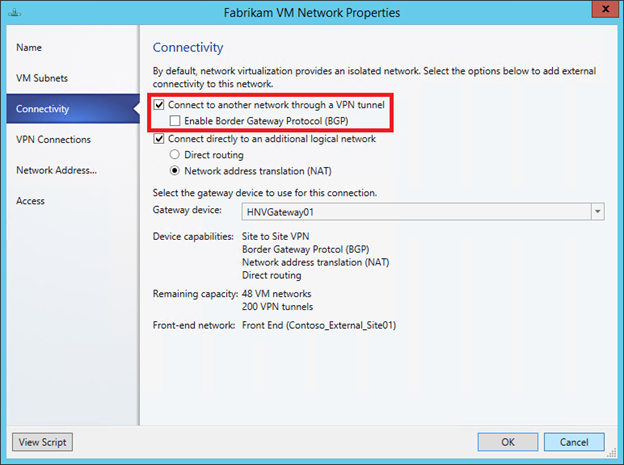Click the dialog title bar text
The image size is (624, 465).
point(313,12)
